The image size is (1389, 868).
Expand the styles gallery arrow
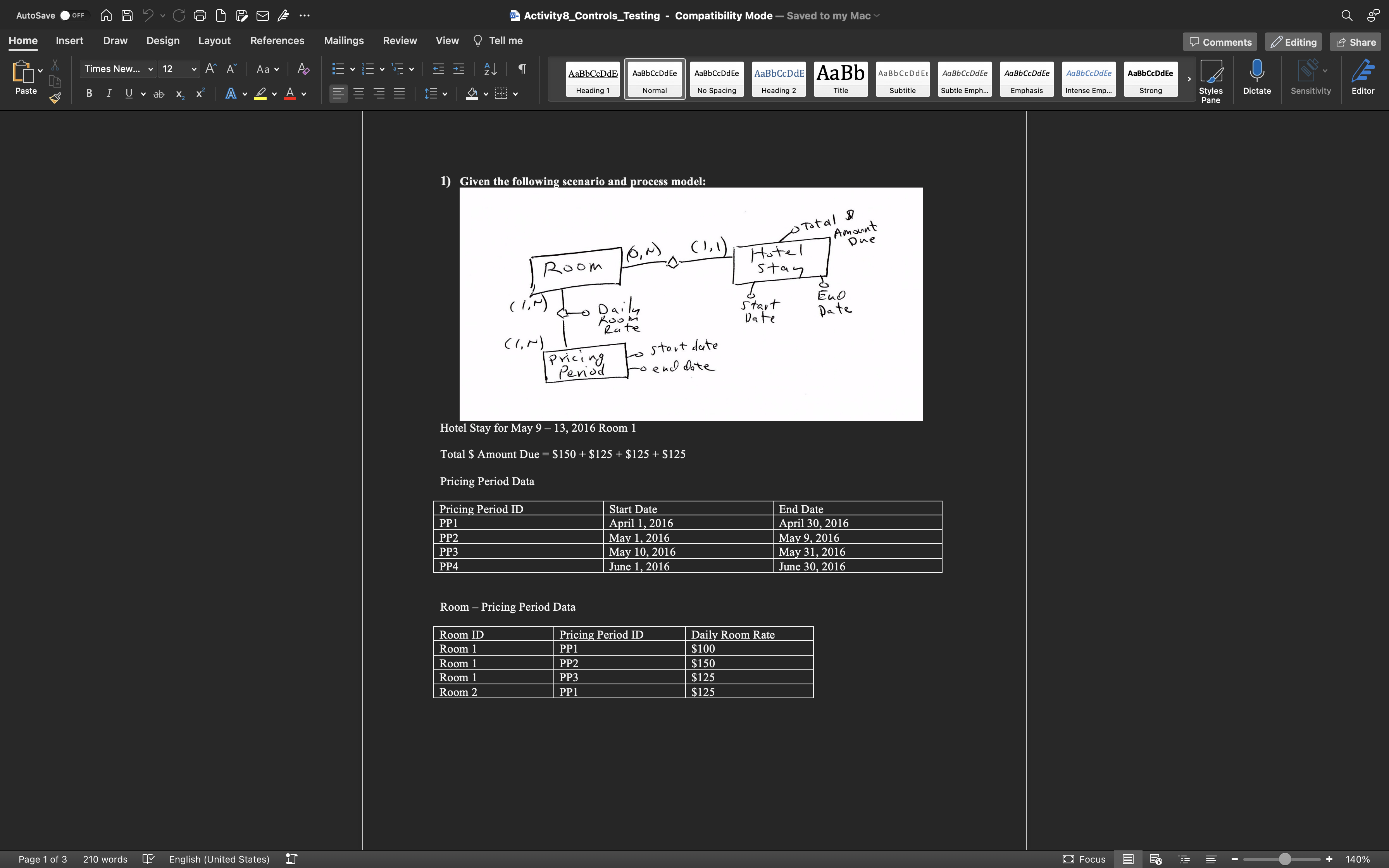tap(1189, 79)
